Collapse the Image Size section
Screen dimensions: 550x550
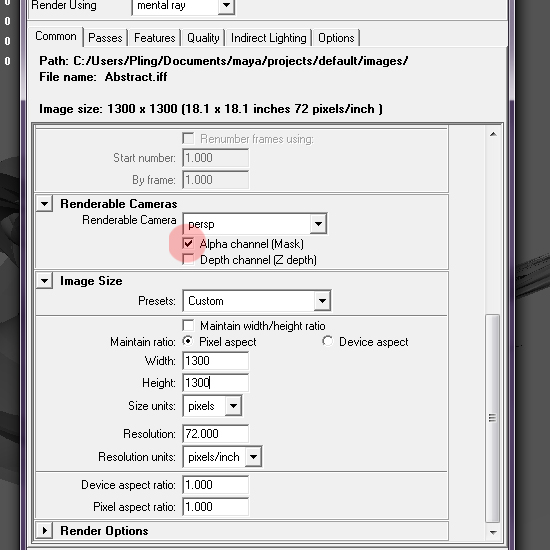pos(45,281)
